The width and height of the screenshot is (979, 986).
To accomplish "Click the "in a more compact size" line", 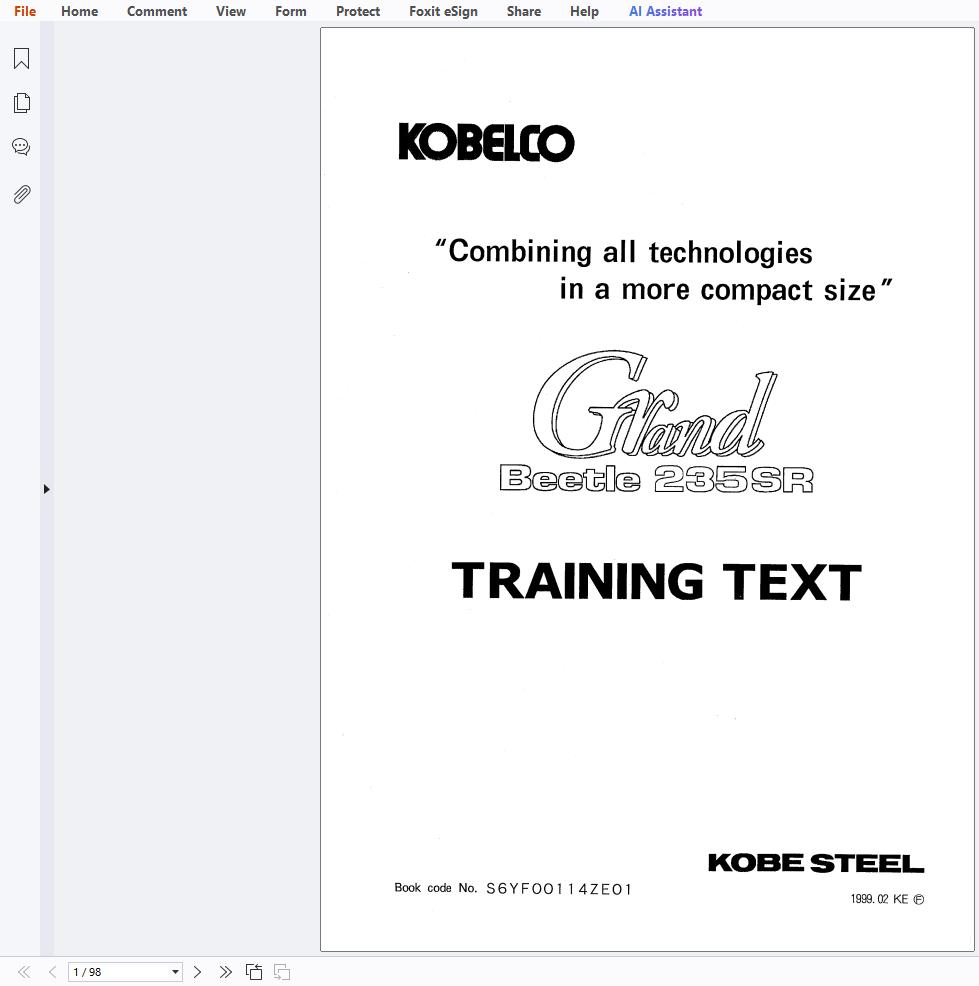I will [726, 290].
